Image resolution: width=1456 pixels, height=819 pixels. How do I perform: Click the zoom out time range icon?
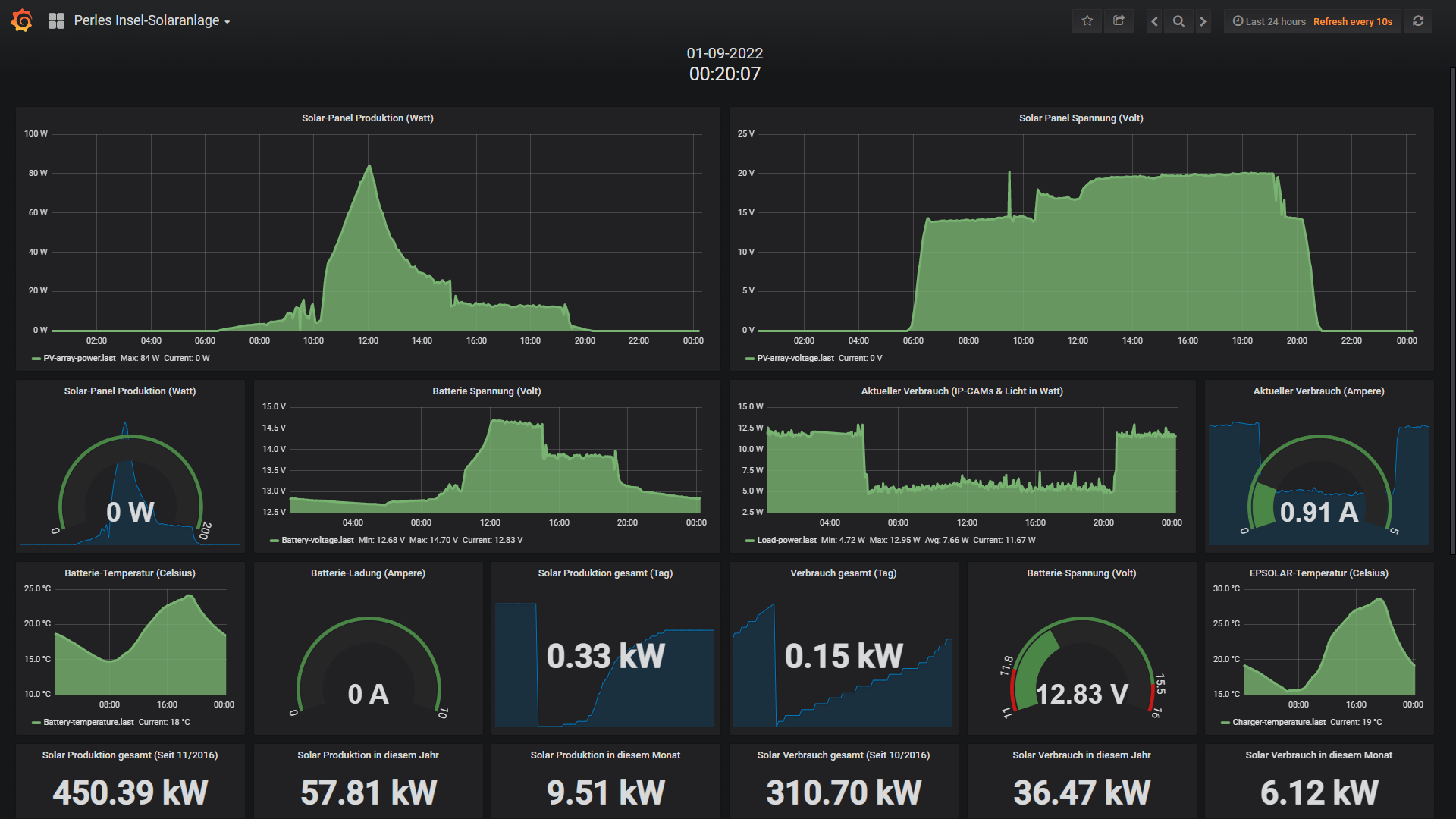tap(1178, 21)
